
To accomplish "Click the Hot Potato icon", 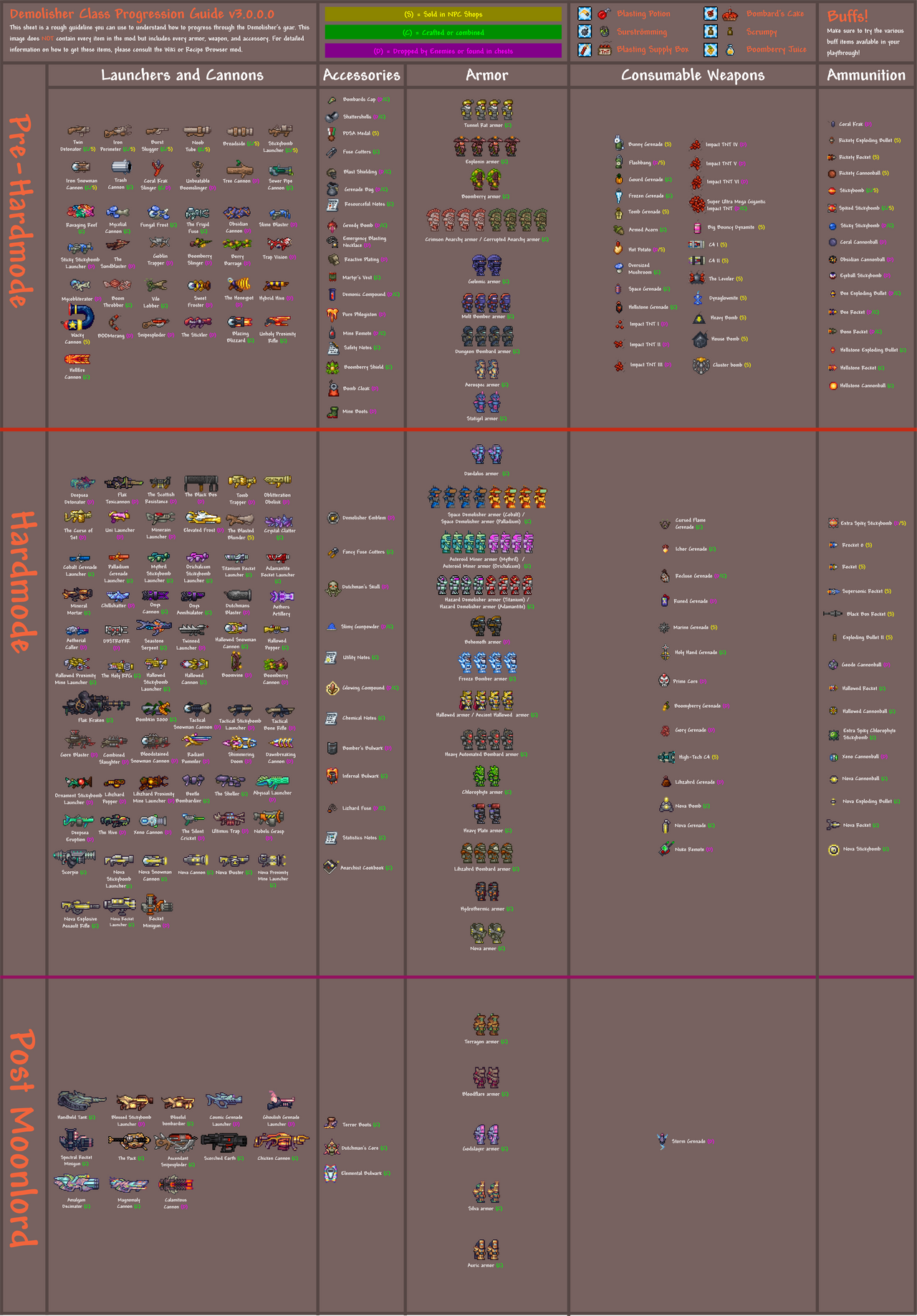I will [618, 249].
